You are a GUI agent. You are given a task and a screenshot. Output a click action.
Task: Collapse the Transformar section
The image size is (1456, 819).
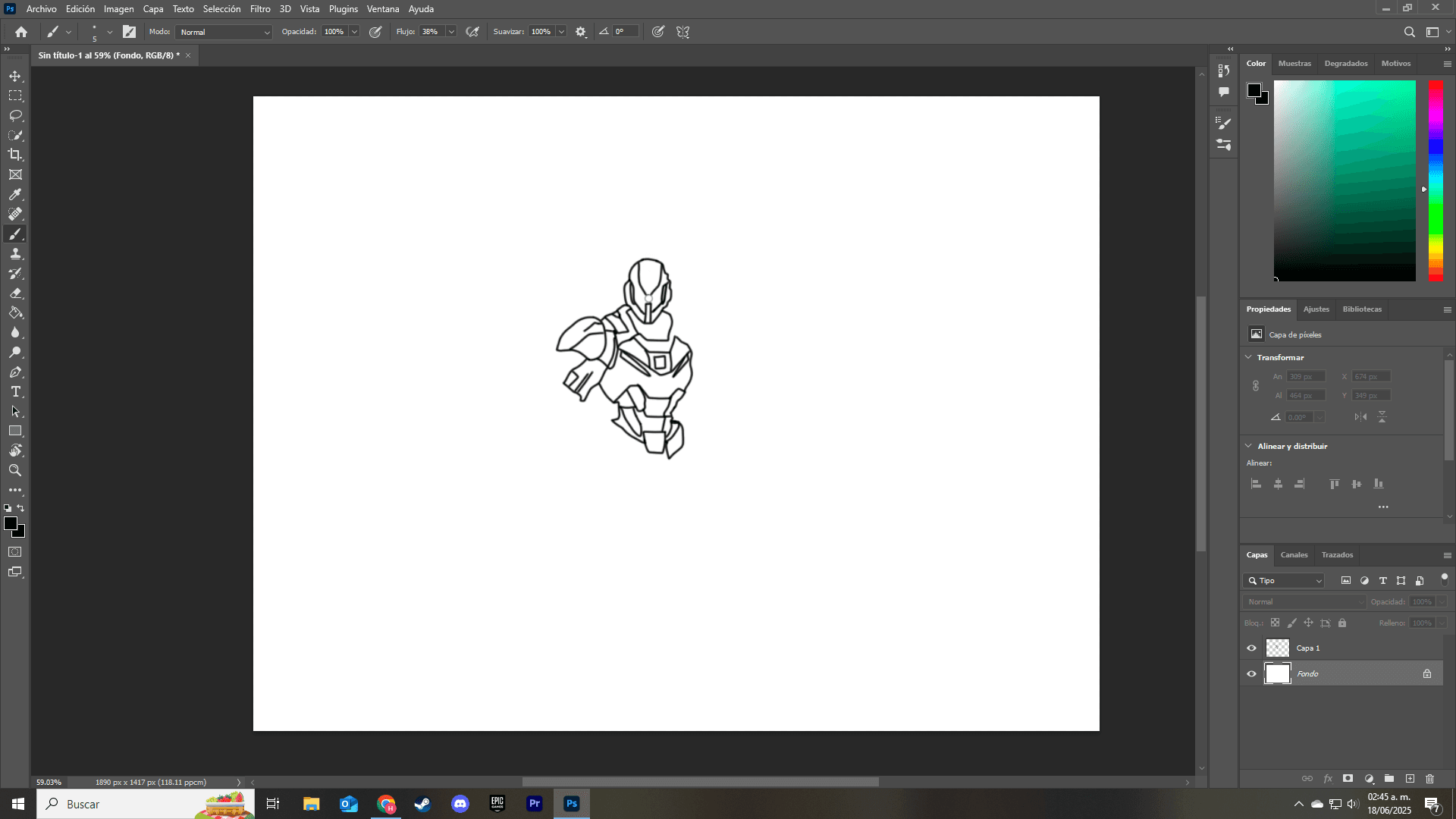[1248, 357]
